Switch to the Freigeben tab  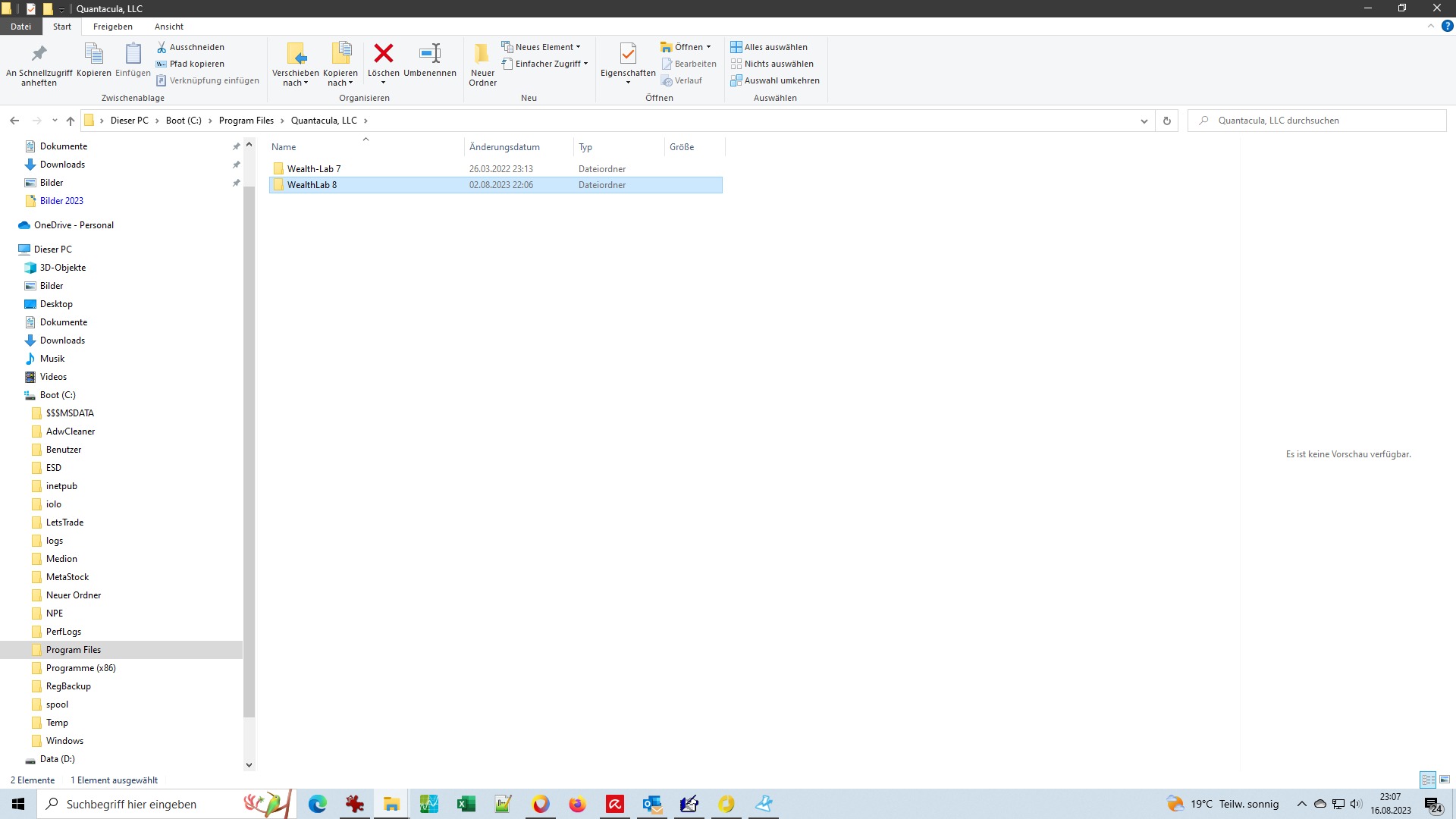(113, 27)
